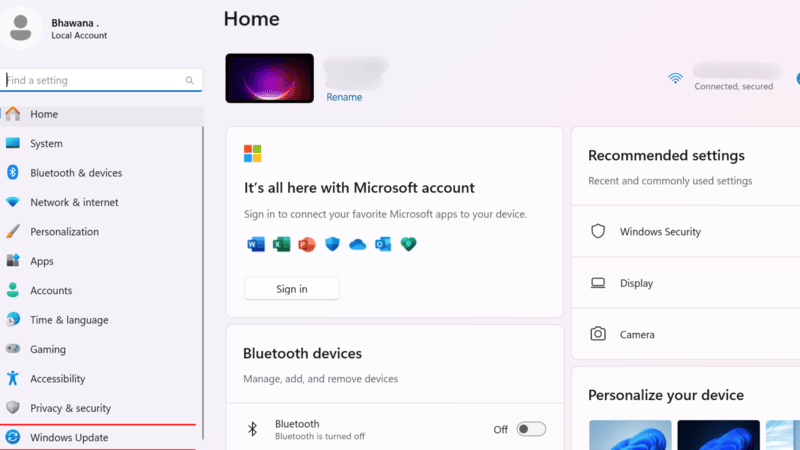Image resolution: width=800 pixels, height=450 pixels.
Task: Go to Network & internet
Action: 100,202
